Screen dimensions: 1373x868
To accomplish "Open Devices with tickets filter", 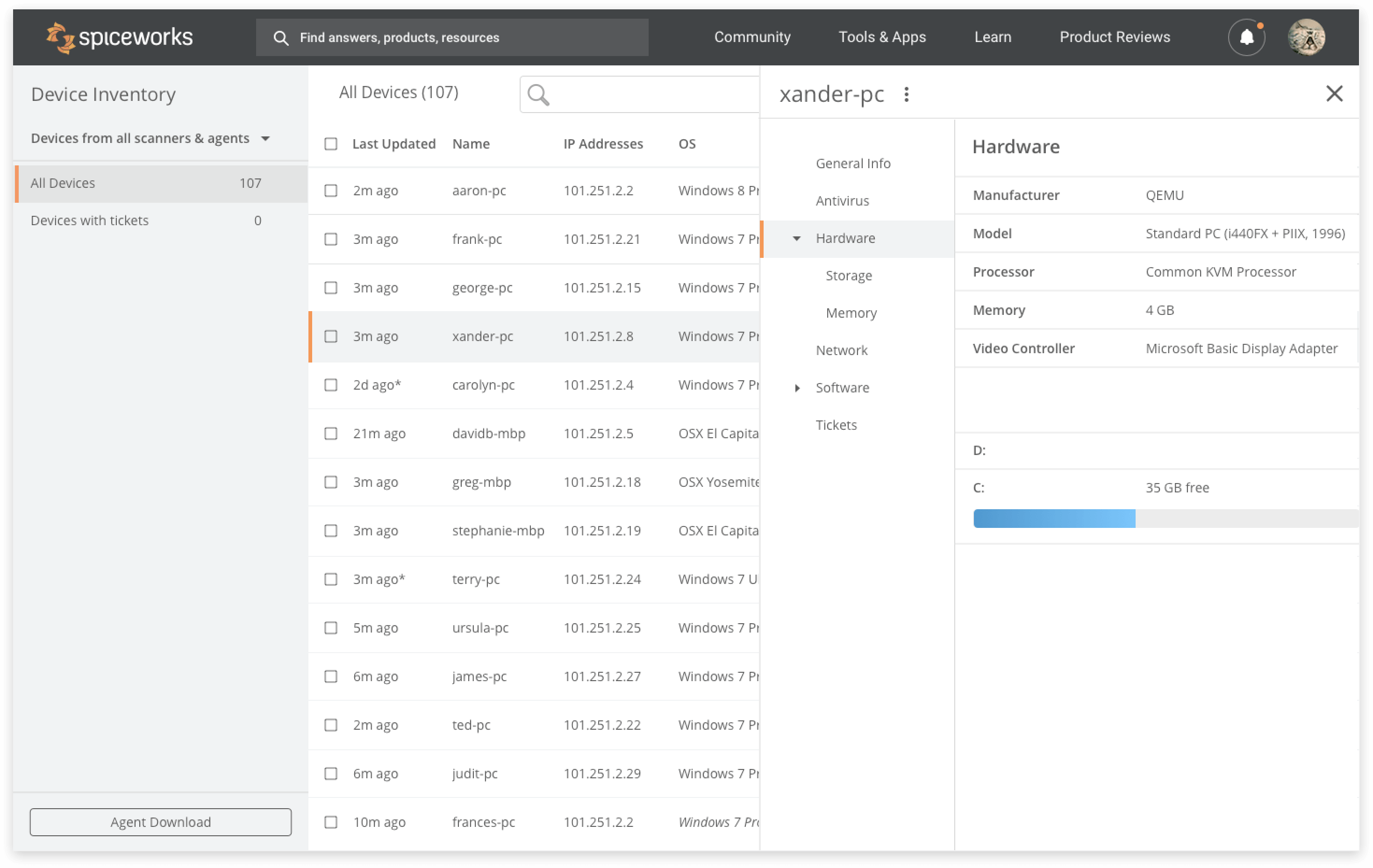I will click(90, 221).
